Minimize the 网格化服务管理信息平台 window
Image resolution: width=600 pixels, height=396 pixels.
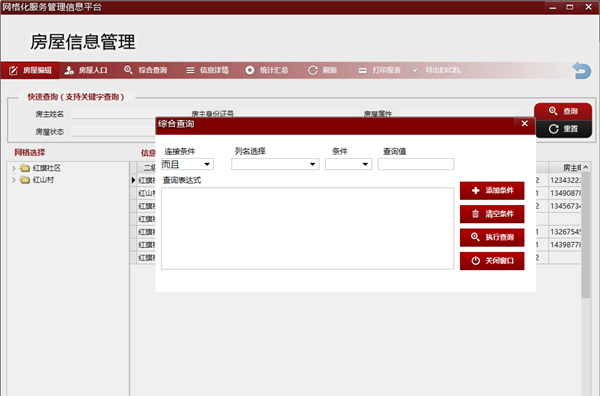(553, 7)
